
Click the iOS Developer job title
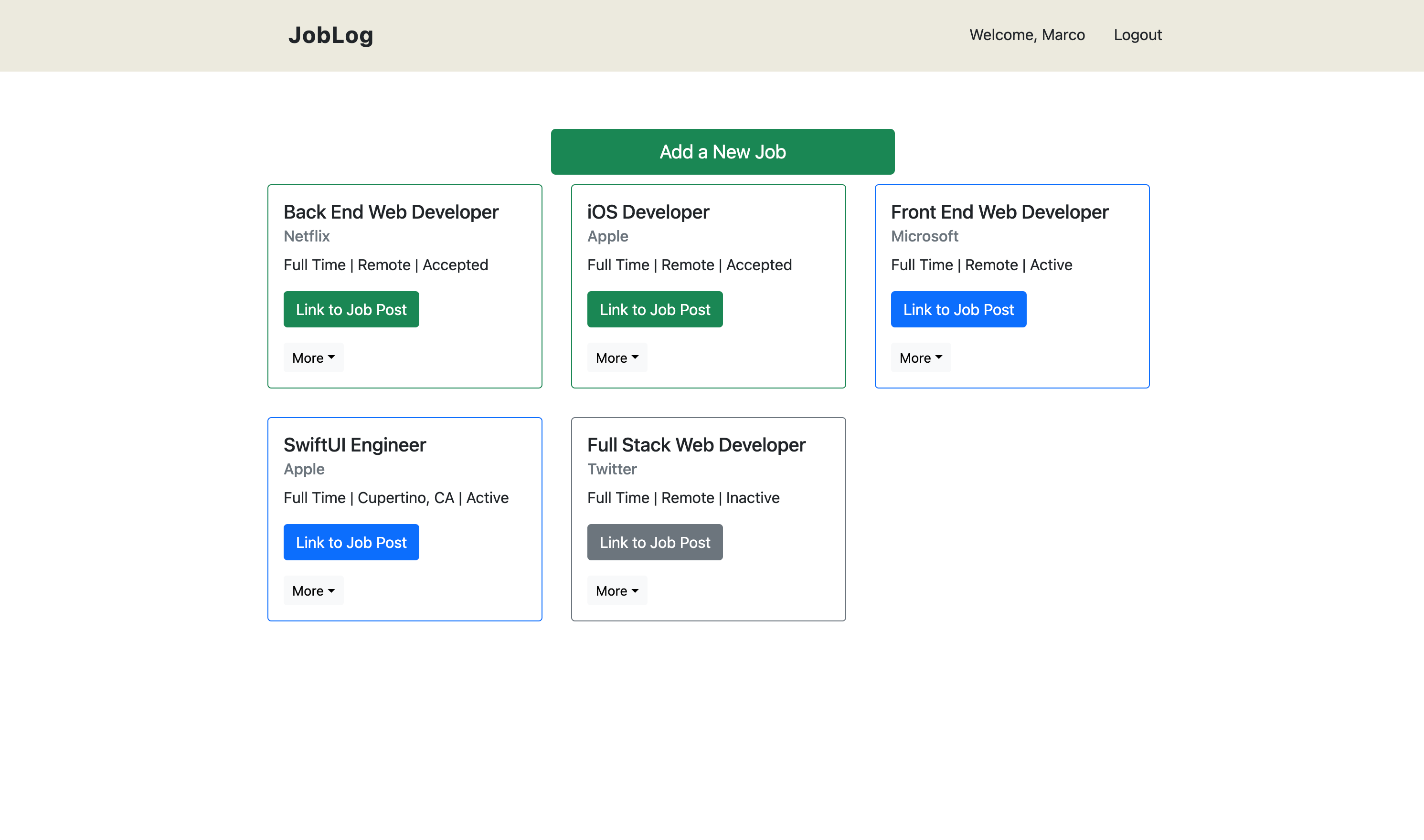[x=648, y=212]
